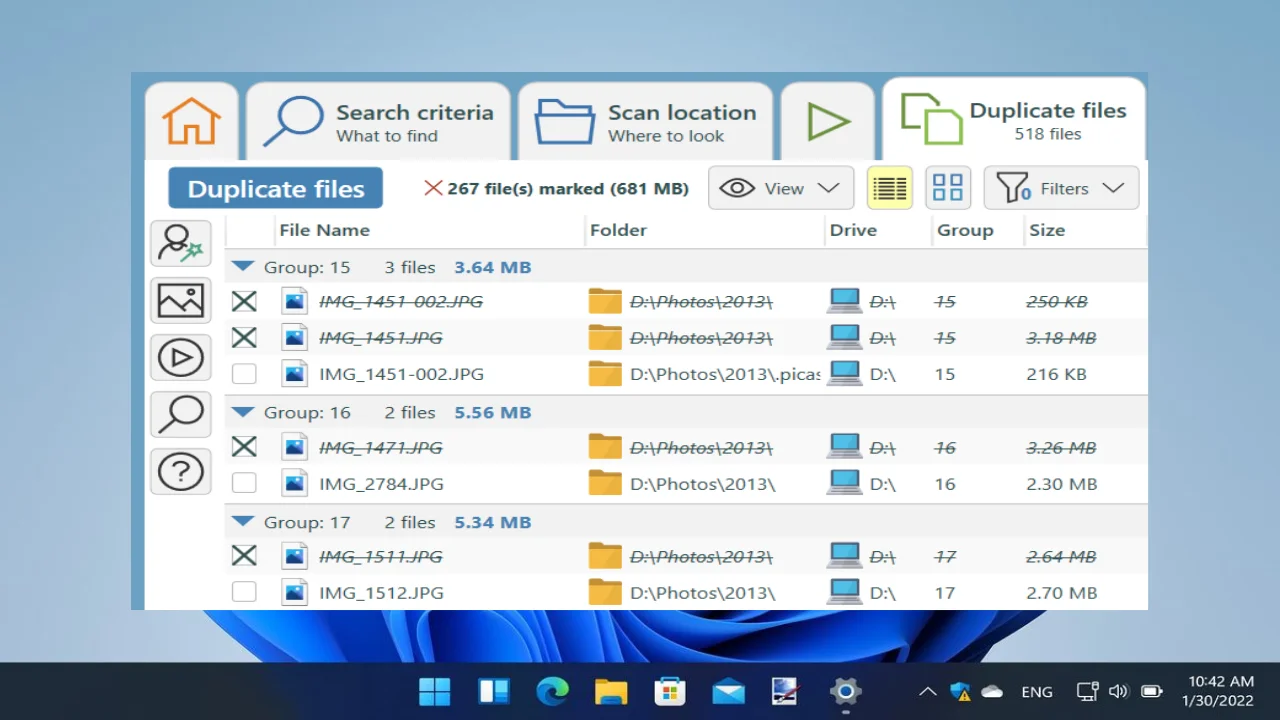Click Group: 16 header label

[307, 412]
